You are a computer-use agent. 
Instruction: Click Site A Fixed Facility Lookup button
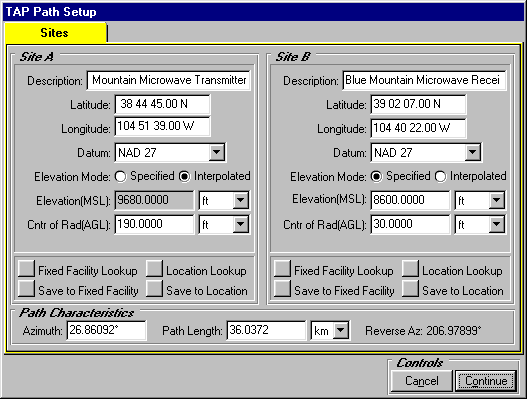[x=26, y=268]
